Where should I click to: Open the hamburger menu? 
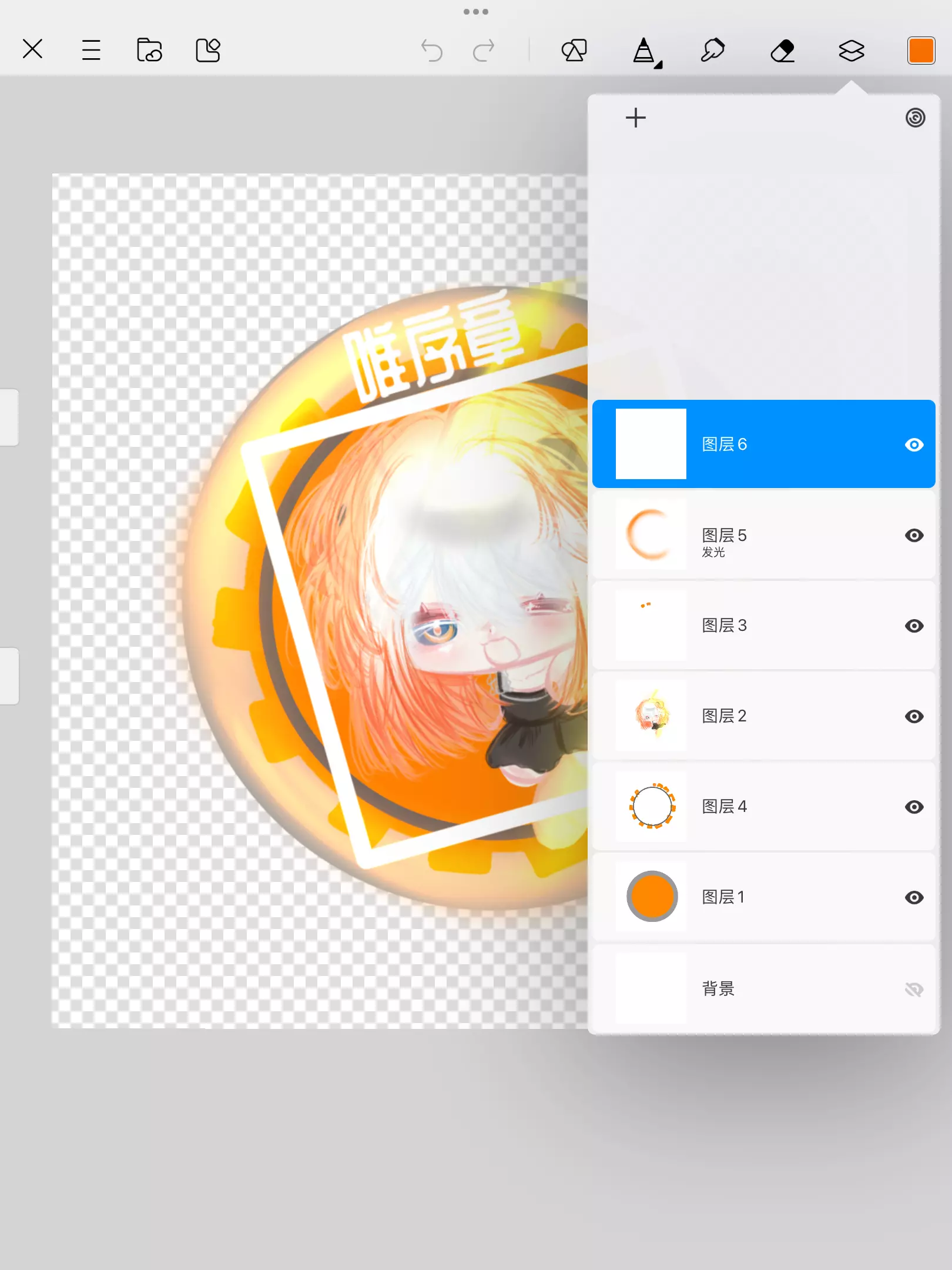[91, 50]
